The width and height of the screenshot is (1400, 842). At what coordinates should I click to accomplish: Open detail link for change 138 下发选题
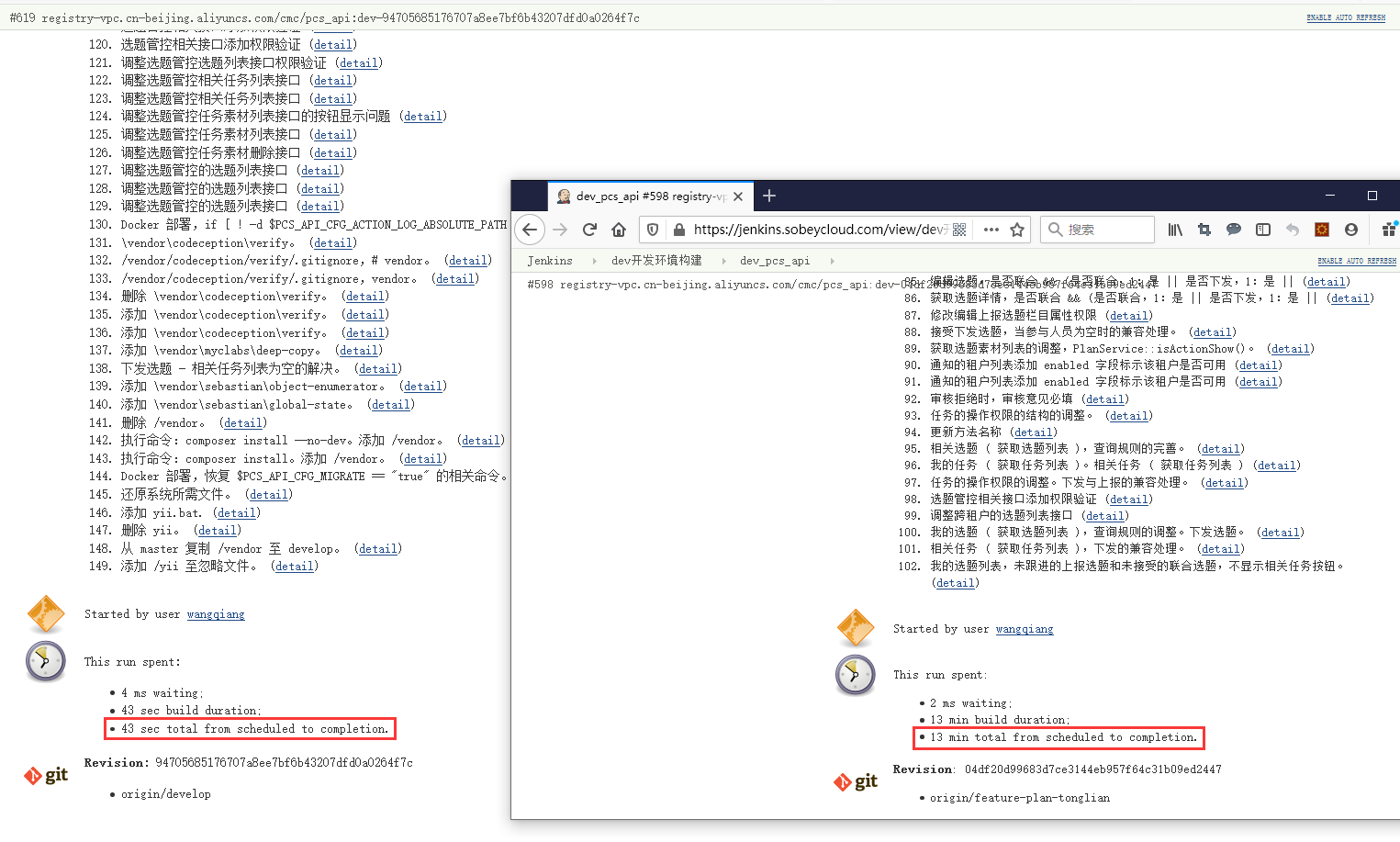point(378,369)
